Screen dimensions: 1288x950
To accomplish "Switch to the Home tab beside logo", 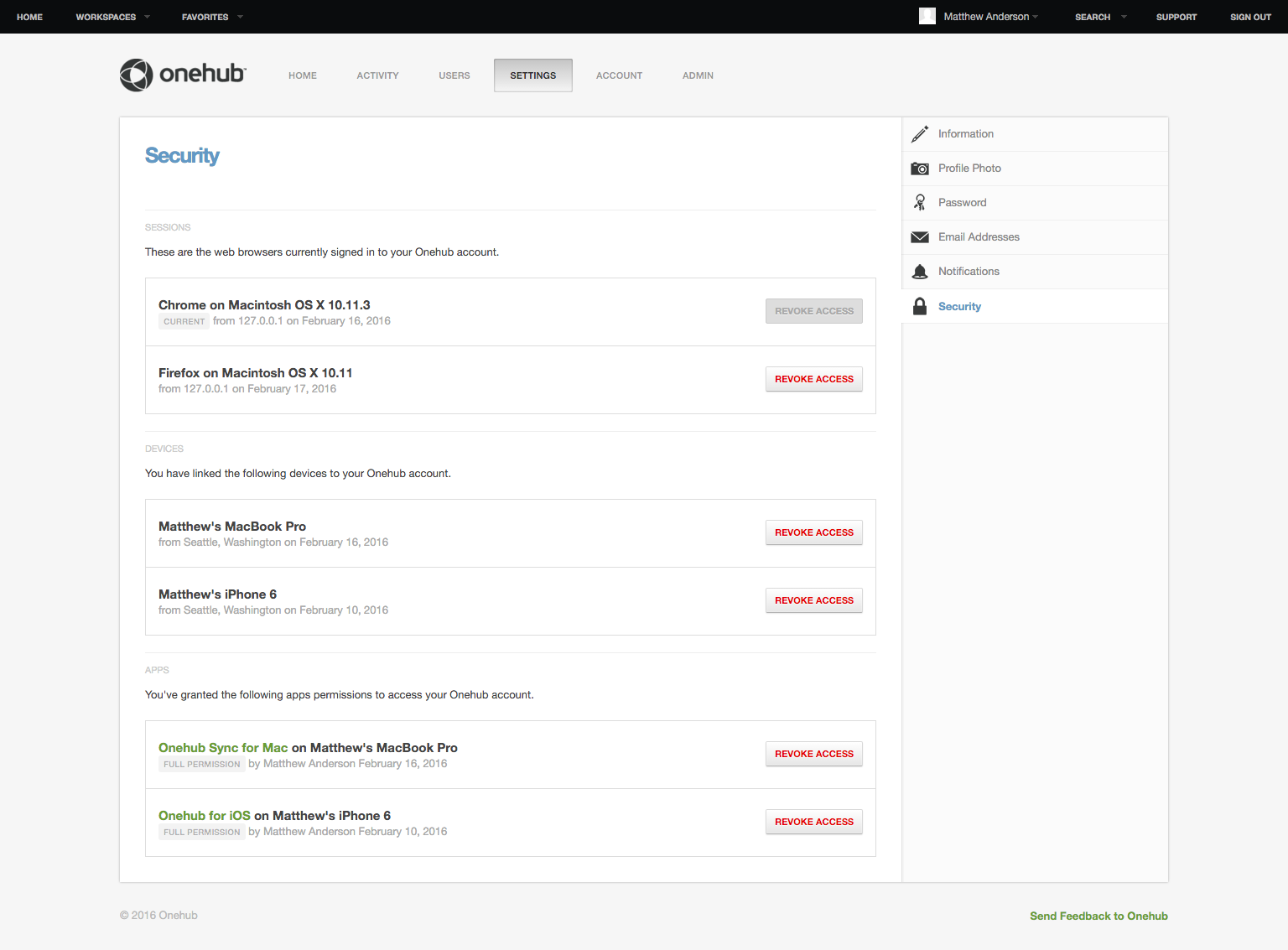I will point(303,75).
